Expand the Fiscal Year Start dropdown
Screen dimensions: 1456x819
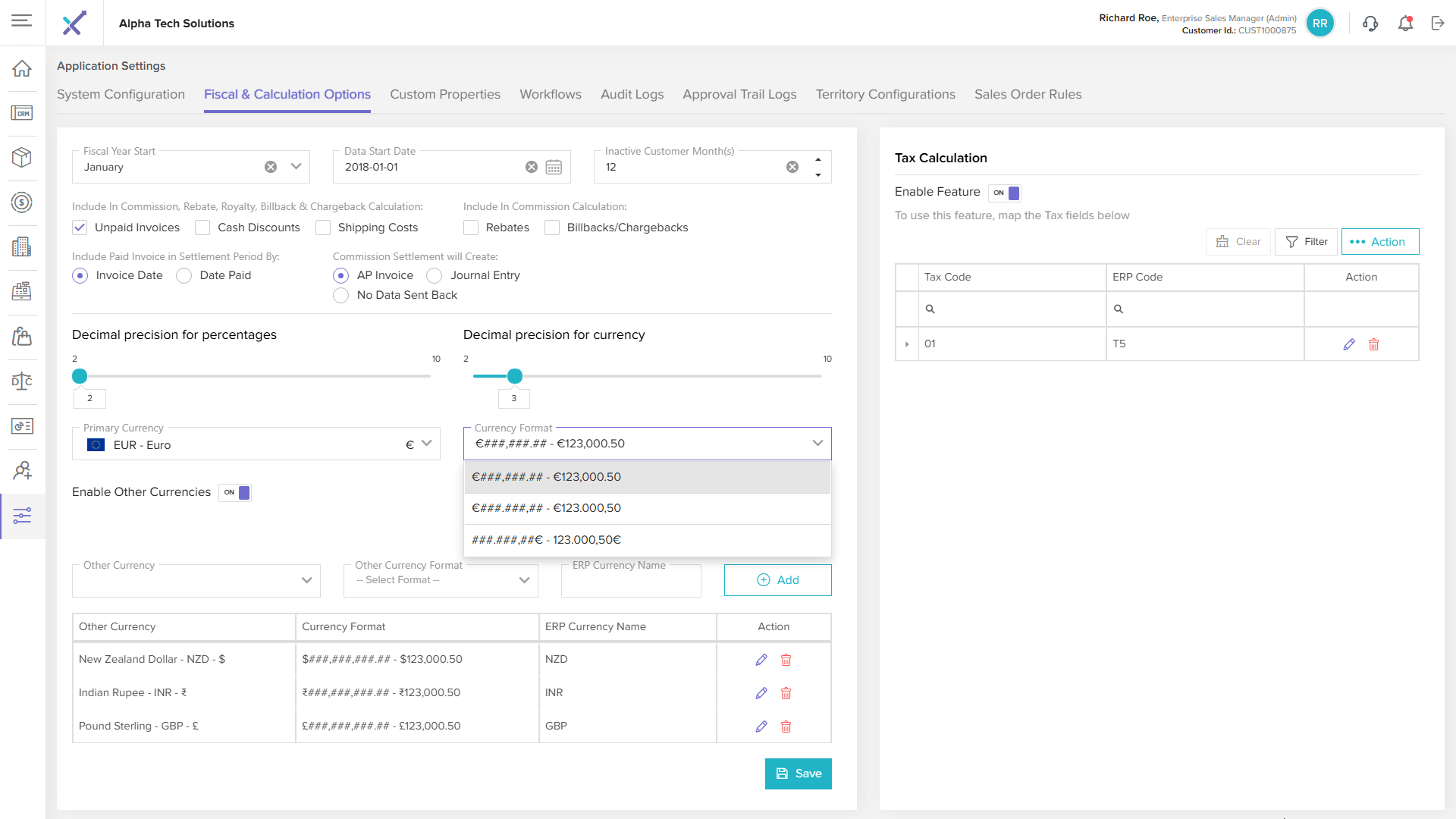click(x=296, y=167)
